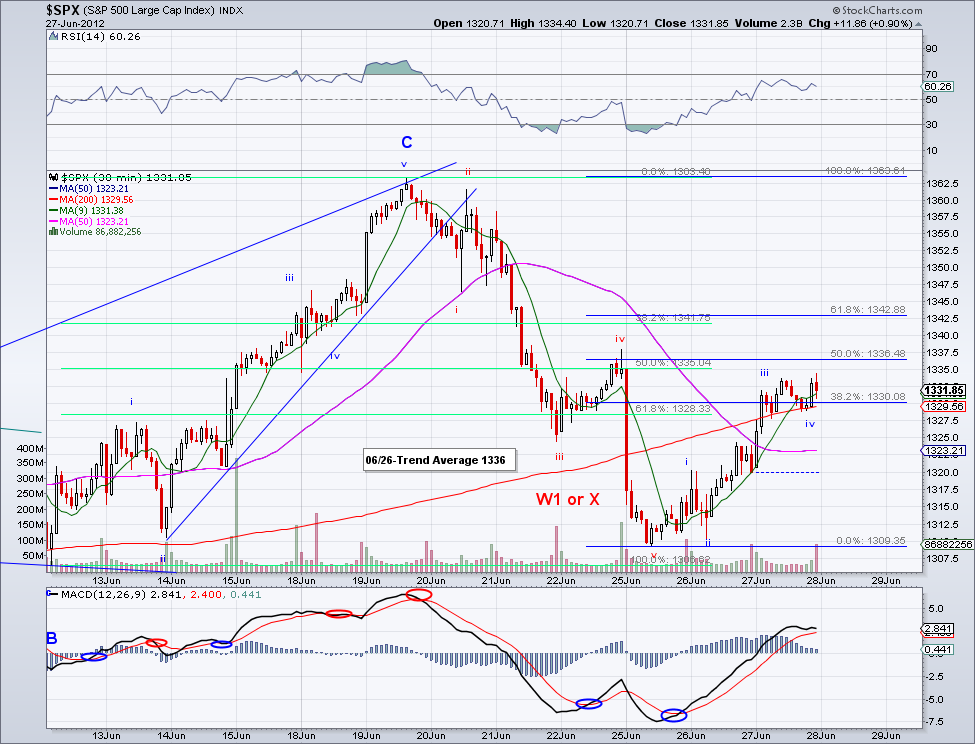Click the 60.26 RSI value tag on right axis
The height and width of the screenshot is (744, 975).
click(x=938, y=86)
